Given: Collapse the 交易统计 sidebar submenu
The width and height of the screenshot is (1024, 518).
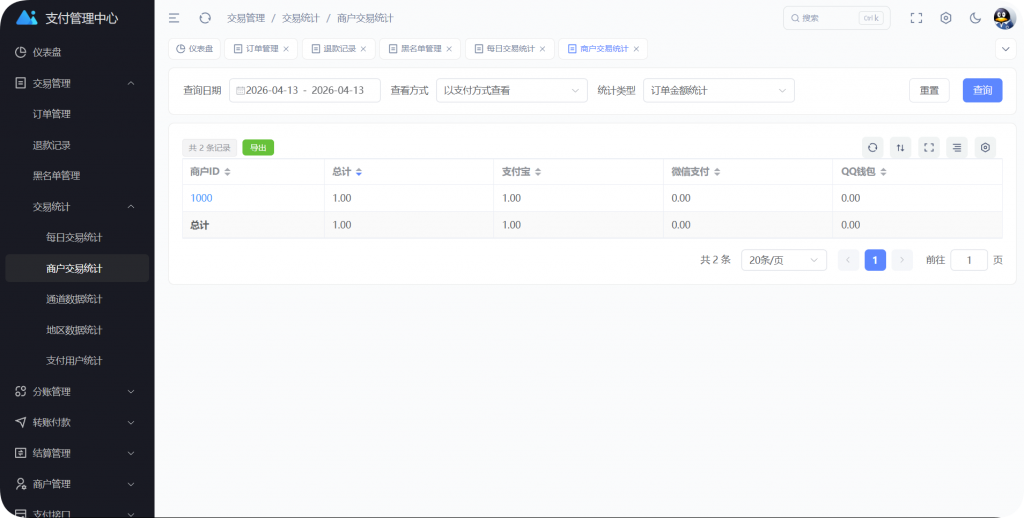Looking at the screenshot, I should click(77, 206).
